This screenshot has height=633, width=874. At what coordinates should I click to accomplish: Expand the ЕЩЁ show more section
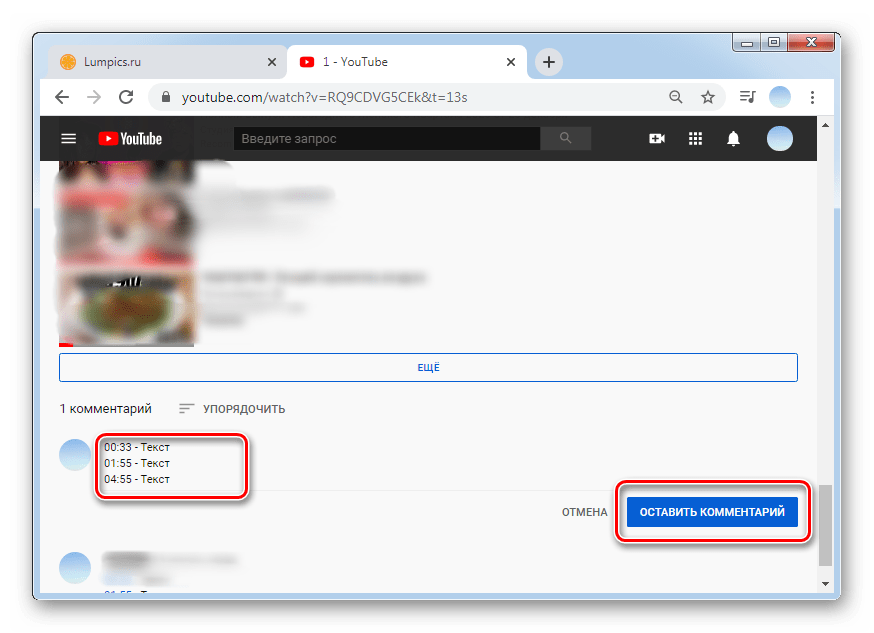(428, 368)
